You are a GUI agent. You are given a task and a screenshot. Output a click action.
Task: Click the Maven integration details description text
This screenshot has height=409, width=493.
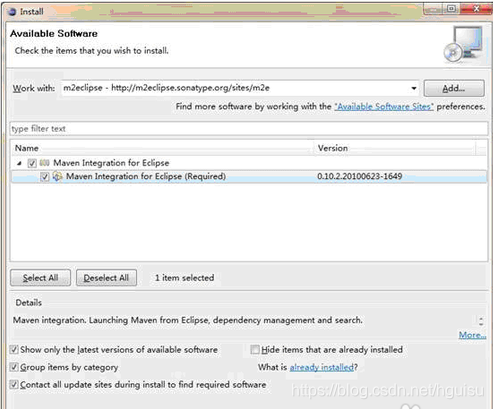[x=188, y=320]
